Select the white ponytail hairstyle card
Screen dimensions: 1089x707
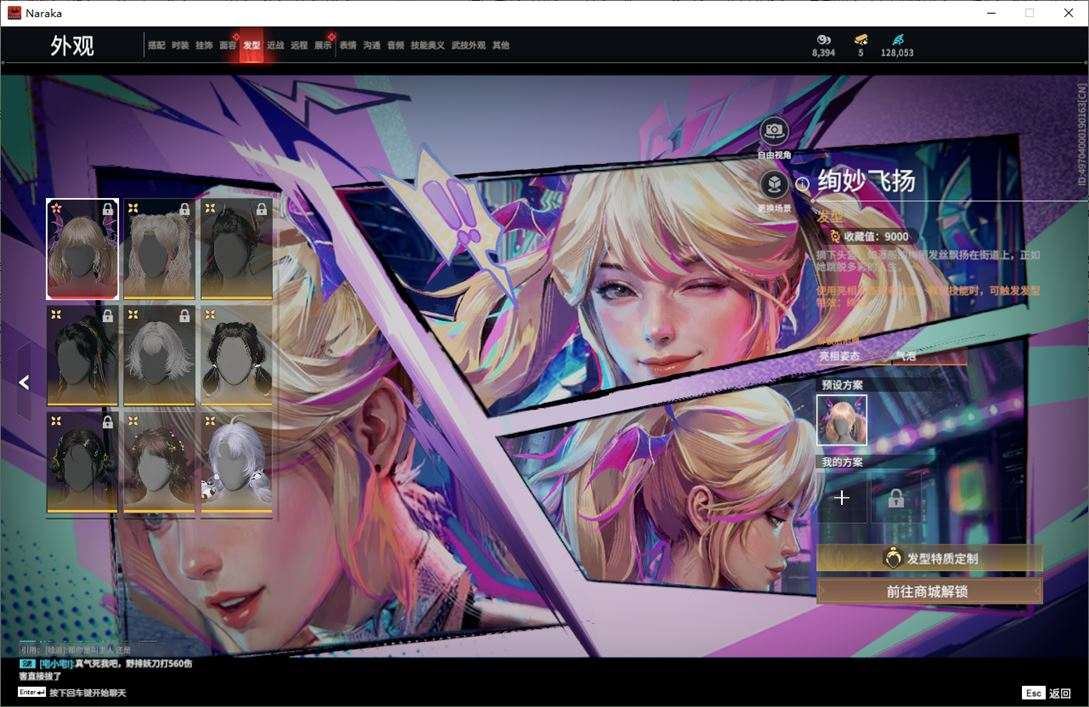(236, 463)
